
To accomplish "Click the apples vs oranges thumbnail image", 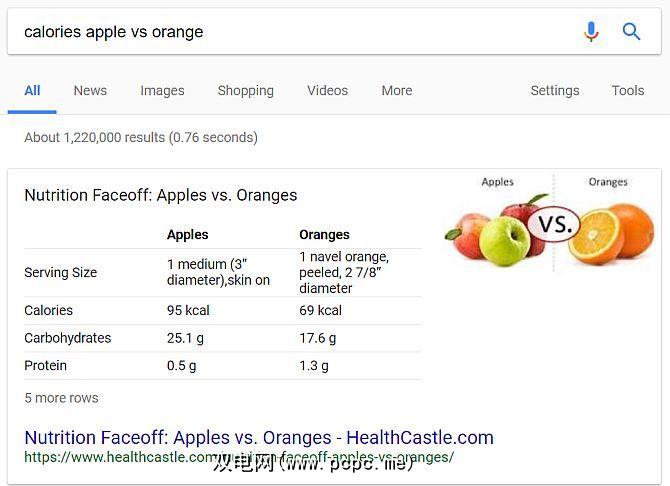I will [x=549, y=225].
